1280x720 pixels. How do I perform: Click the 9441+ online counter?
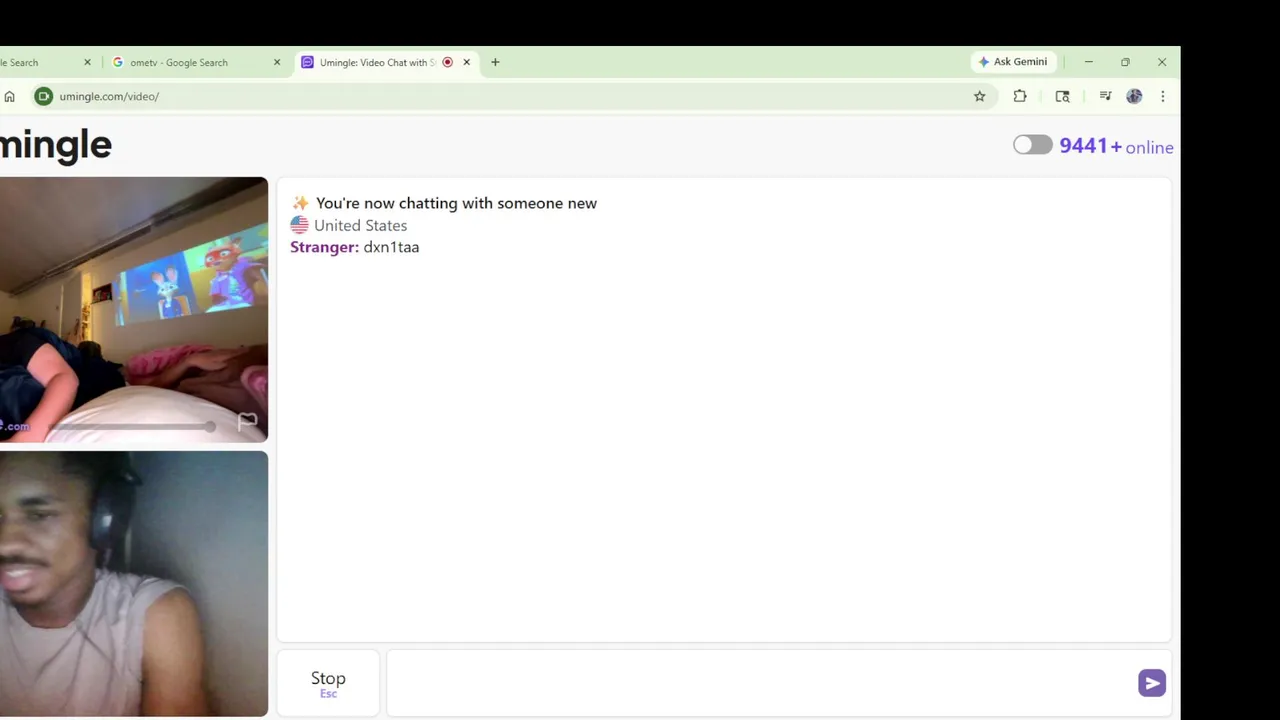[1116, 146]
